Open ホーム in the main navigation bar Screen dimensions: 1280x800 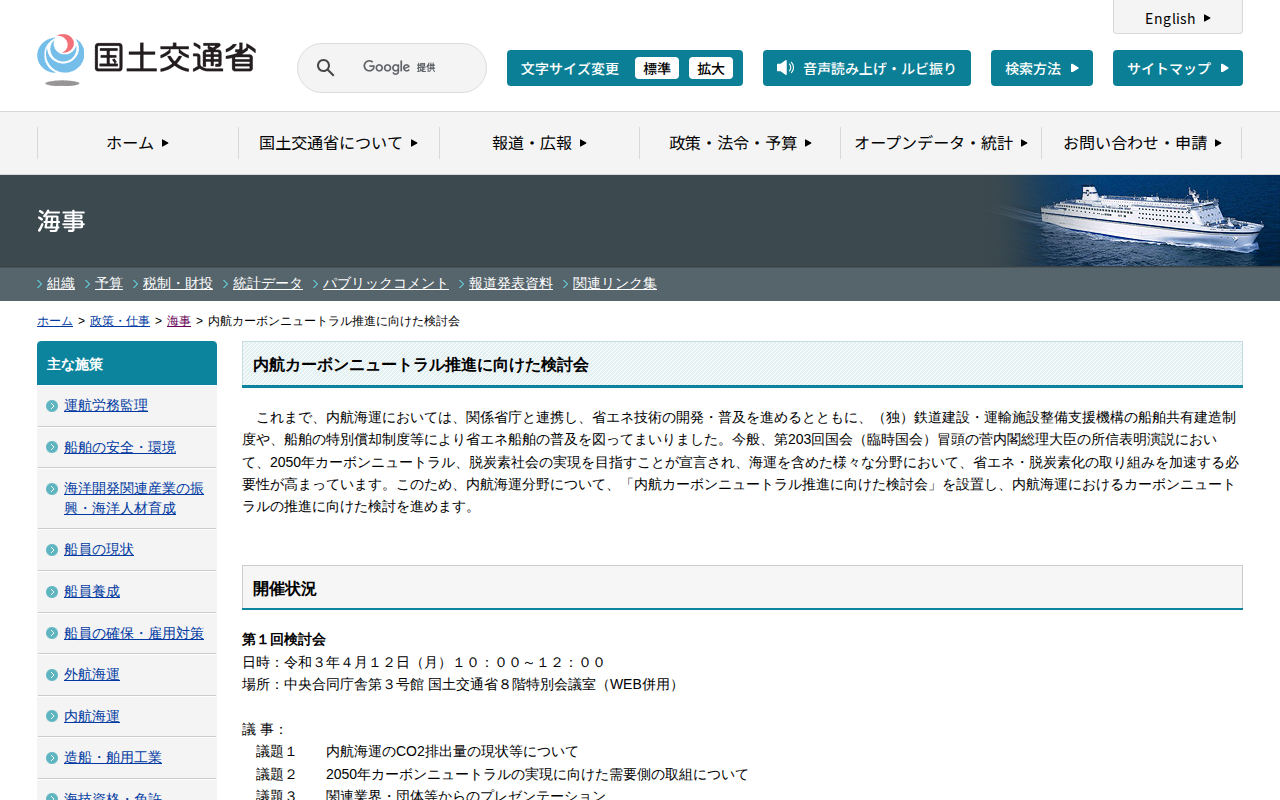tap(138, 143)
